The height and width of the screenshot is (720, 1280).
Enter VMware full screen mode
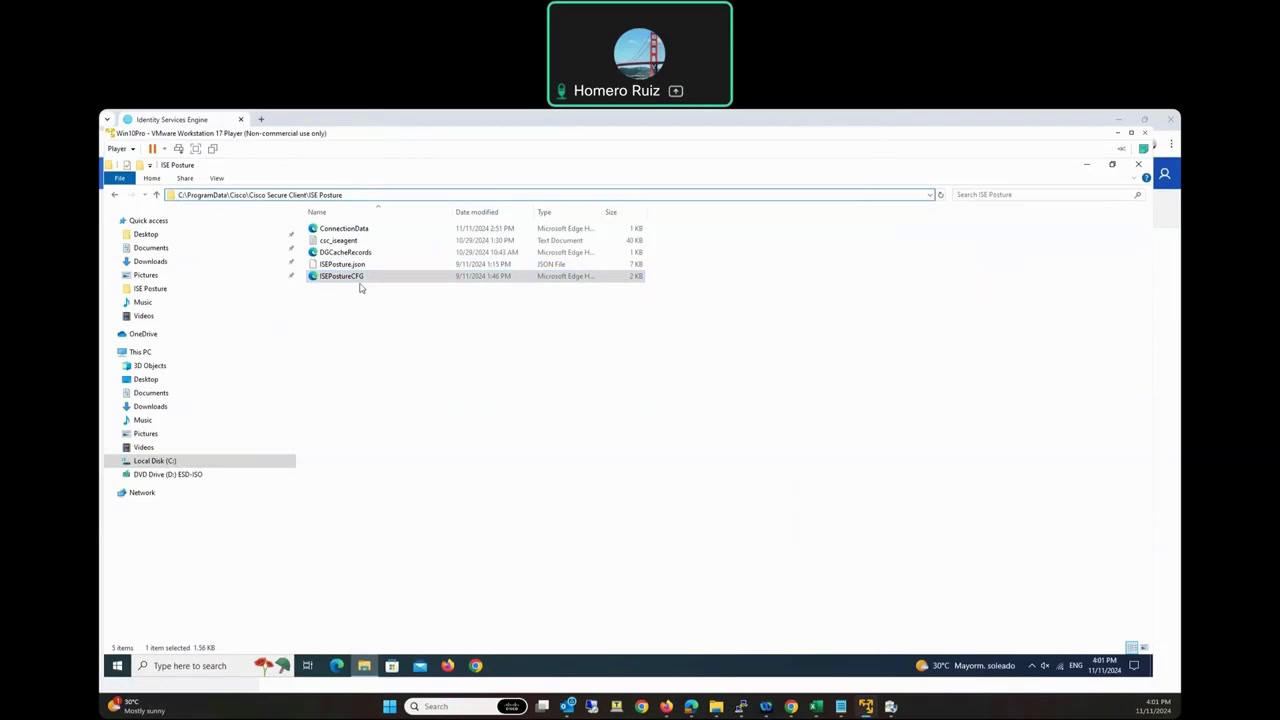pyautogui.click(x=195, y=149)
